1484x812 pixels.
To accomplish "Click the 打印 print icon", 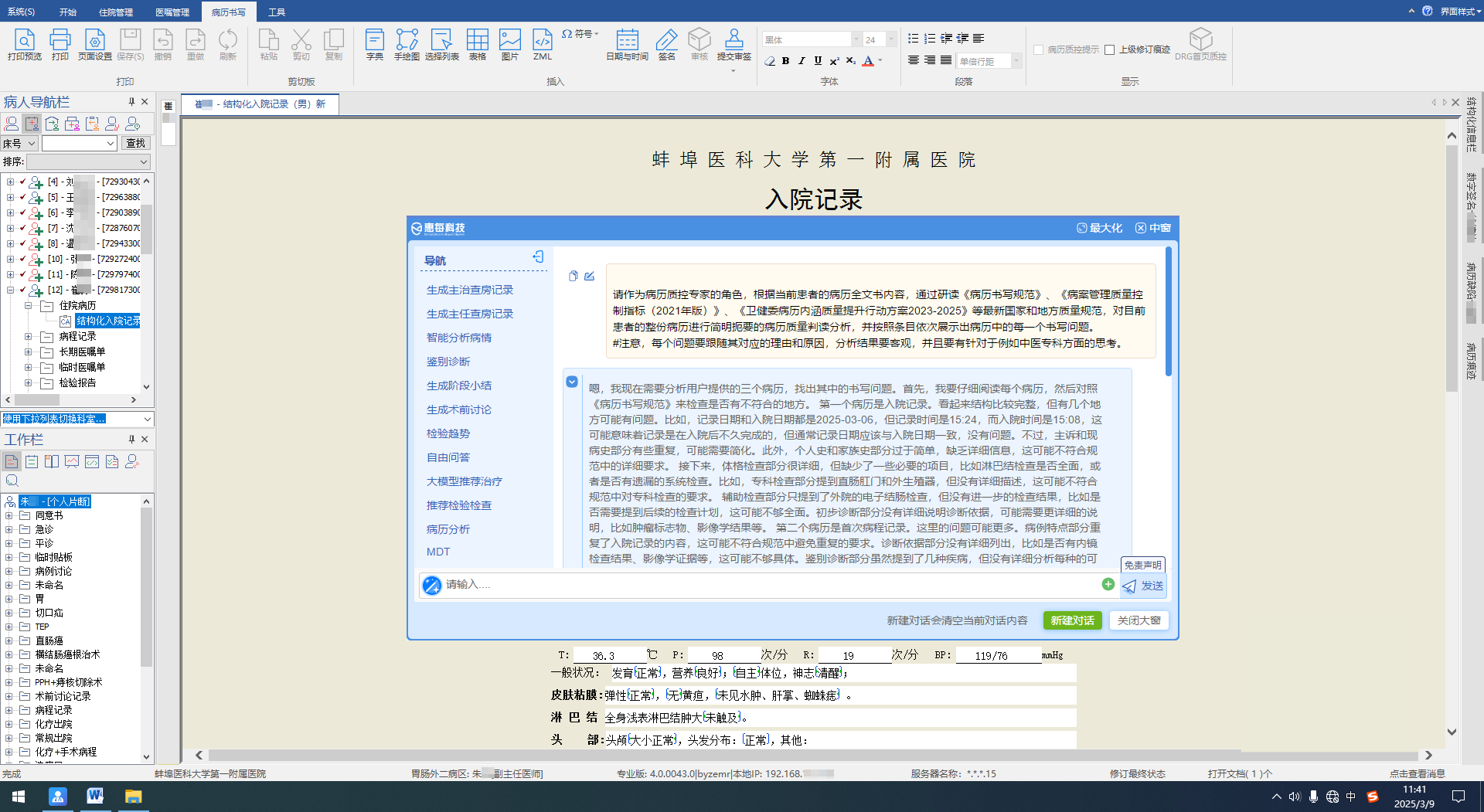I will tap(60, 44).
